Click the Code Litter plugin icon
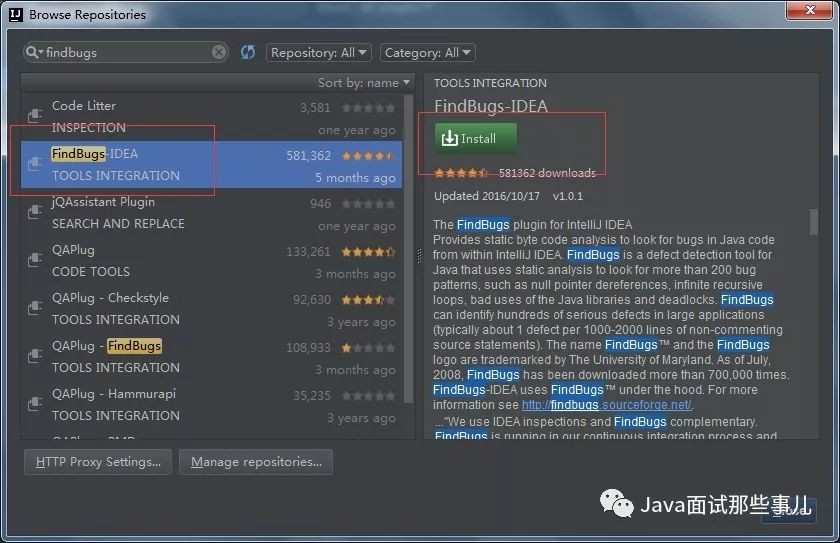 (35, 115)
